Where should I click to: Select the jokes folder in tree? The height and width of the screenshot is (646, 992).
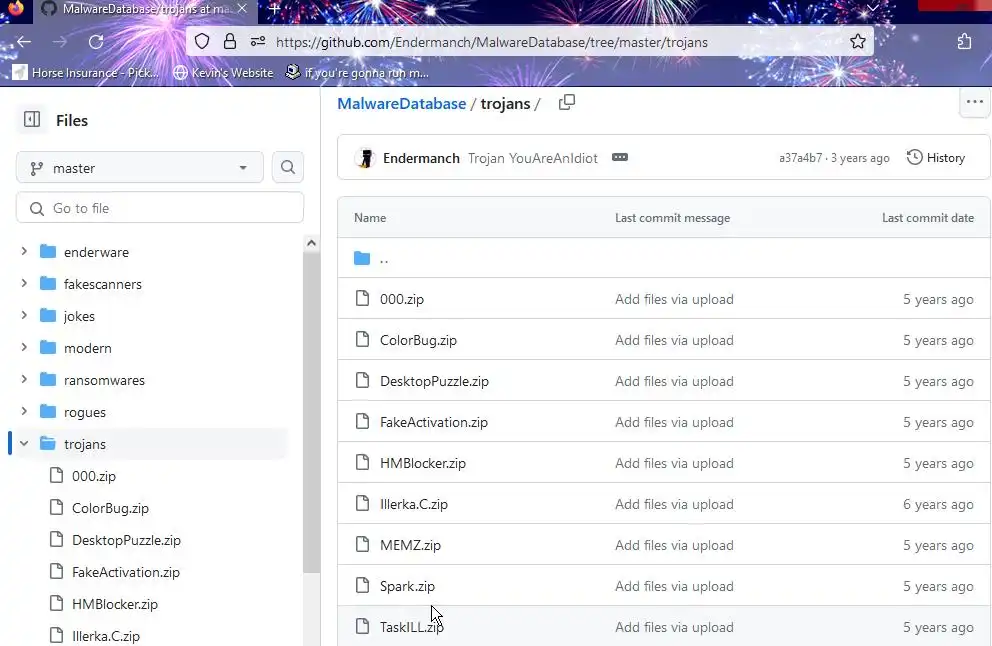coord(79,316)
